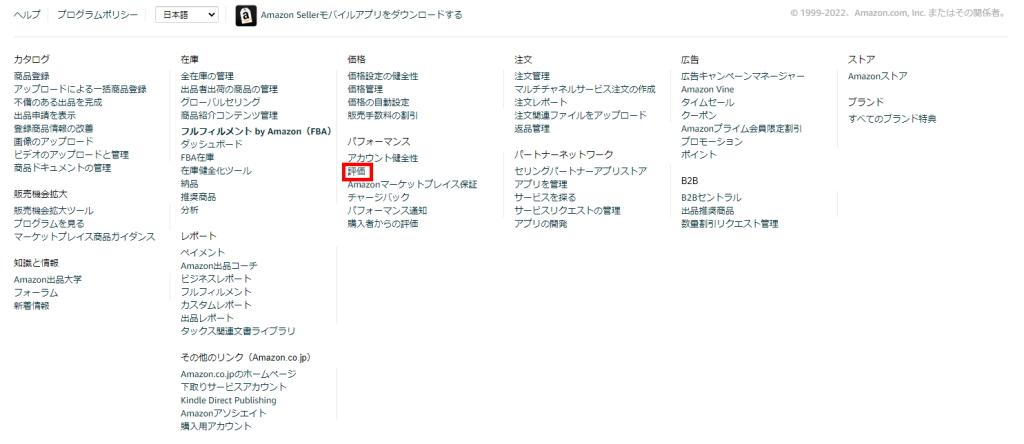Open the 日本語 language dropdown
The width and height of the screenshot is (1024, 444).
click(x=187, y=15)
